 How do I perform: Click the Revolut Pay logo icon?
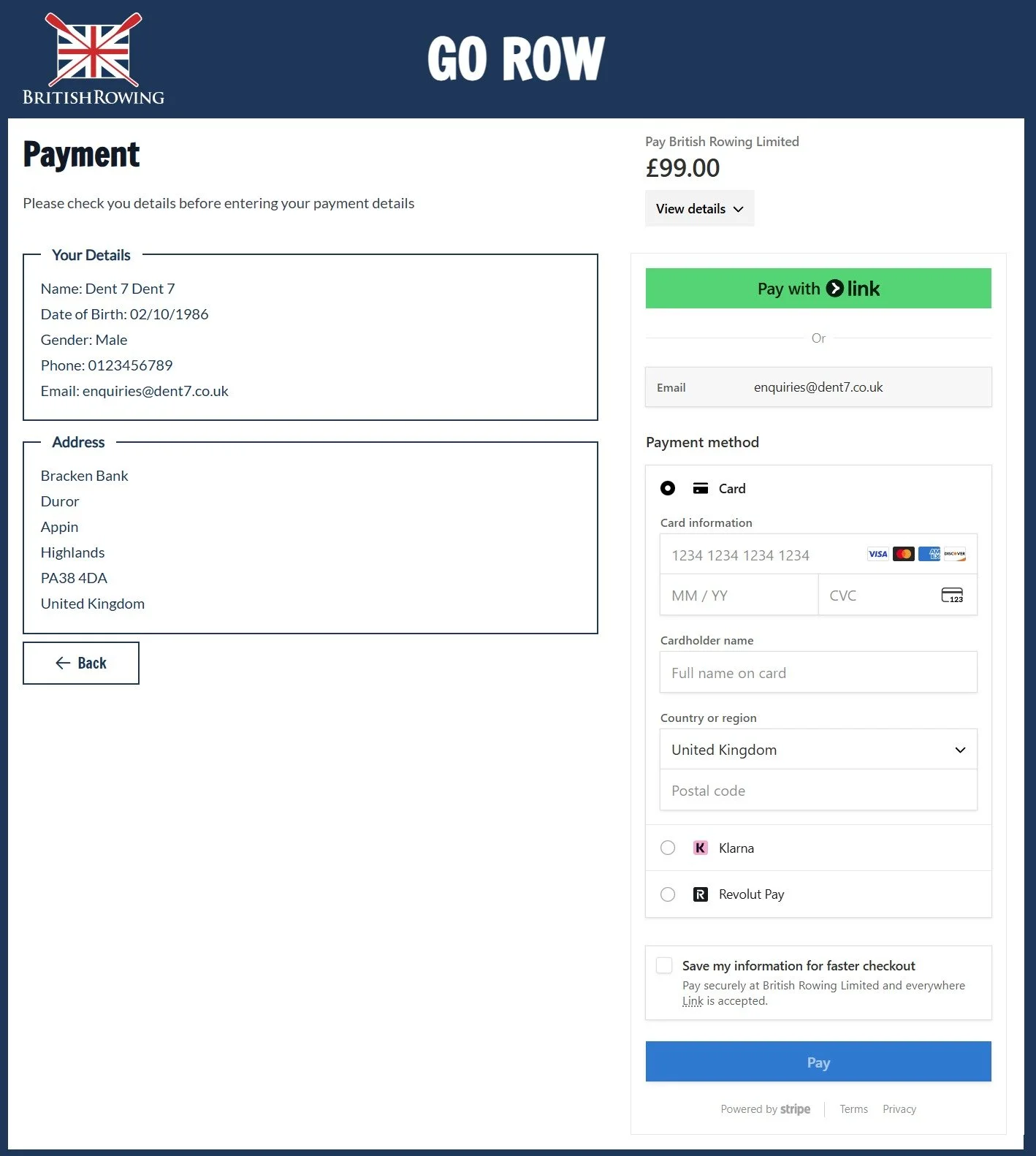[x=700, y=894]
